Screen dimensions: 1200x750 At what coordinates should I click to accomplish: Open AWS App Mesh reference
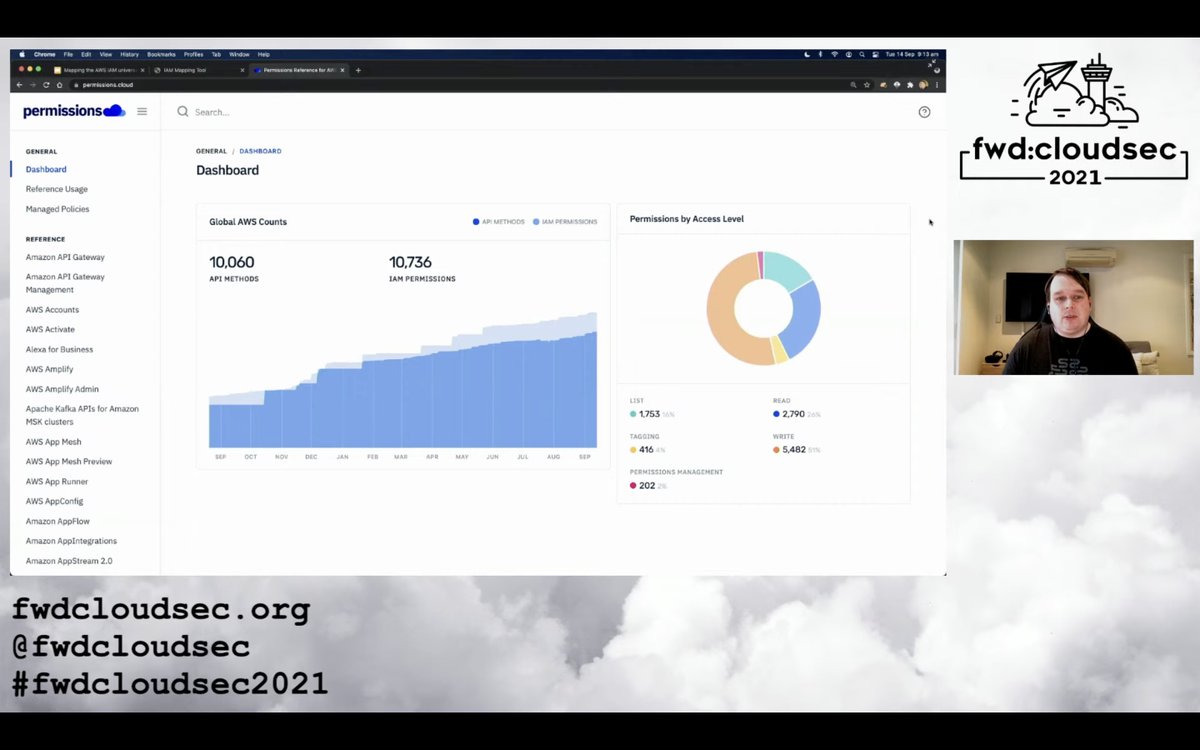pyautogui.click(x=54, y=442)
